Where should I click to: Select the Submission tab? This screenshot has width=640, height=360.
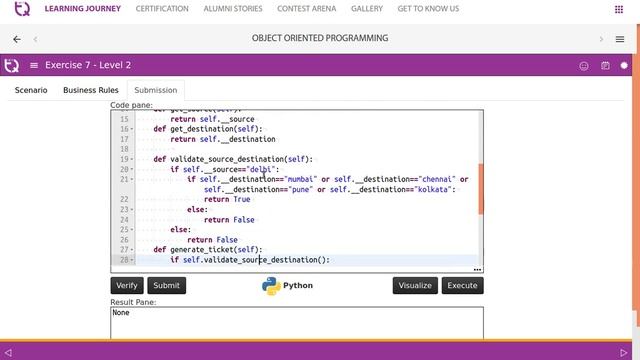click(156, 90)
